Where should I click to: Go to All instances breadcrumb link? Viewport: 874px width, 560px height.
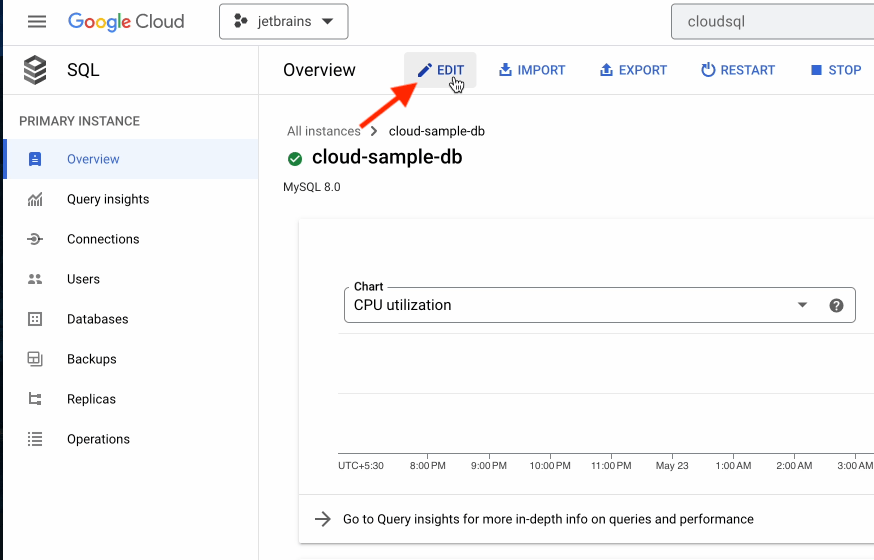coord(323,131)
